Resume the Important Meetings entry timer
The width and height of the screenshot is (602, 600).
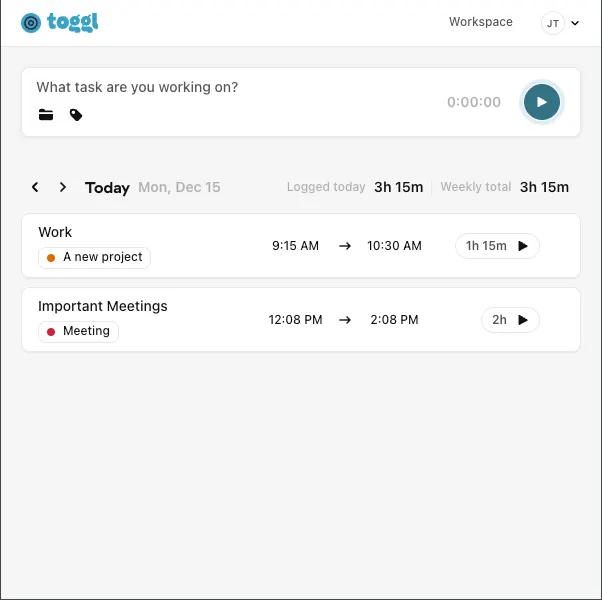pyautogui.click(x=522, y=320)
